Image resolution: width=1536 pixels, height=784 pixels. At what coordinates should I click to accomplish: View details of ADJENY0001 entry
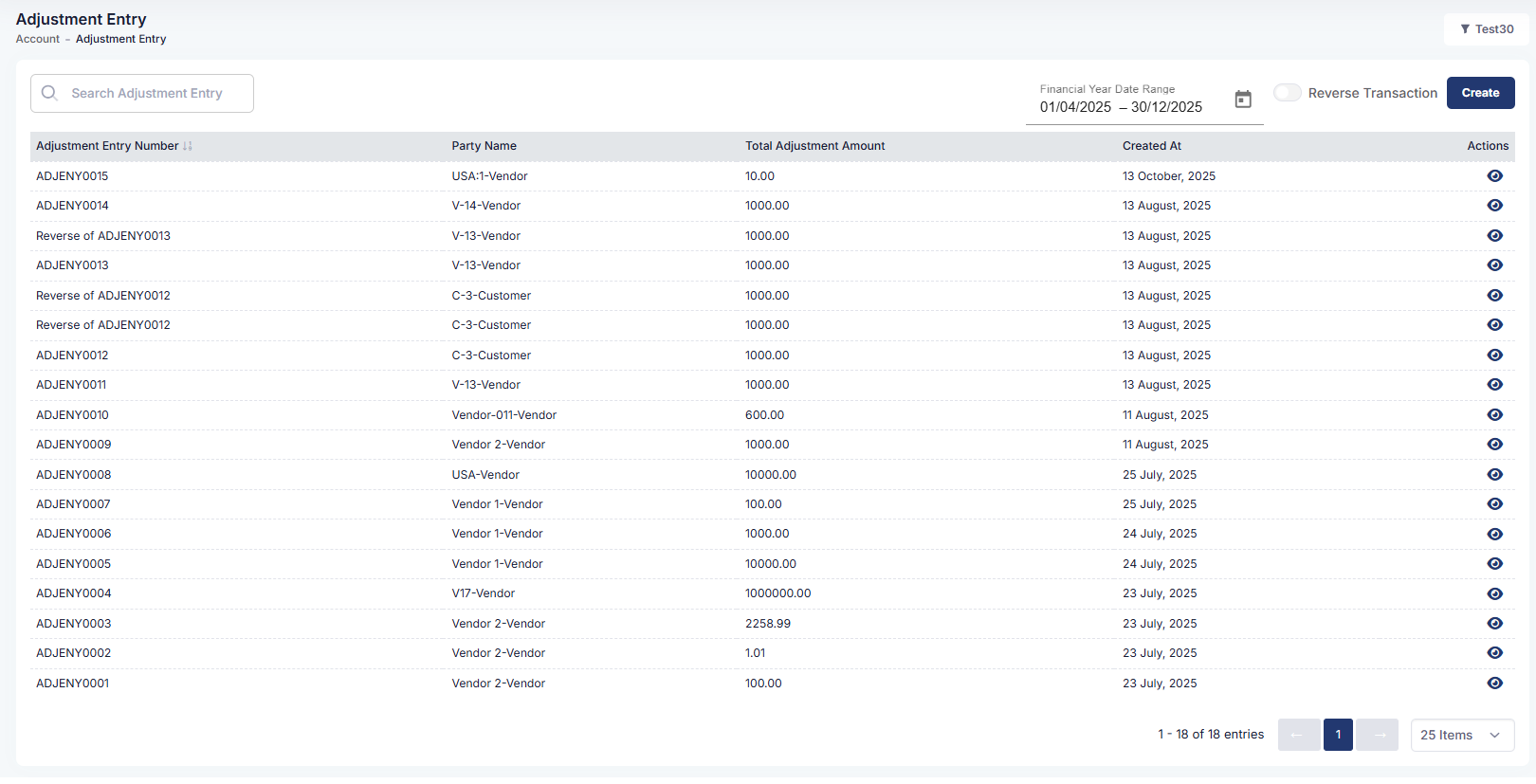pos(1494,684)
